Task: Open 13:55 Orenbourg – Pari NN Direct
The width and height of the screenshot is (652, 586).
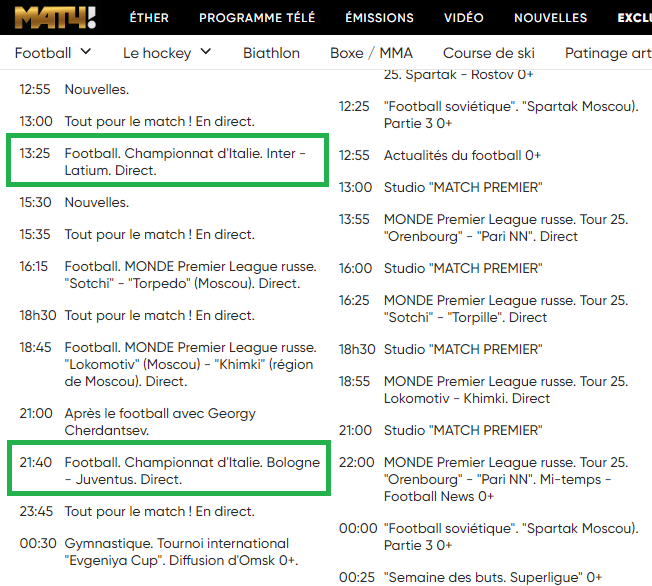Action: pos(483,228)
